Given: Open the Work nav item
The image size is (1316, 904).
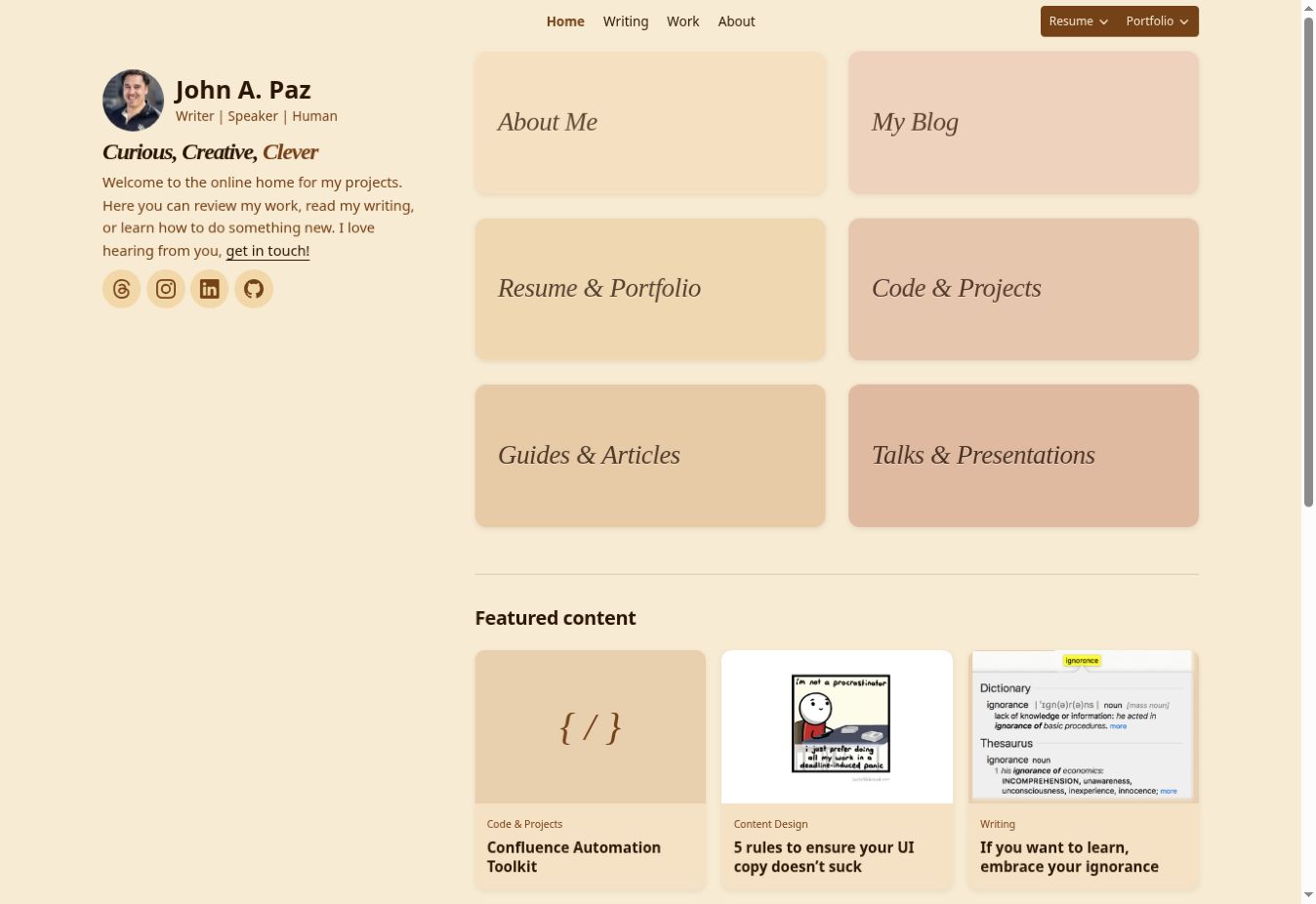Looking at the screenshot, I should (683, 21).
